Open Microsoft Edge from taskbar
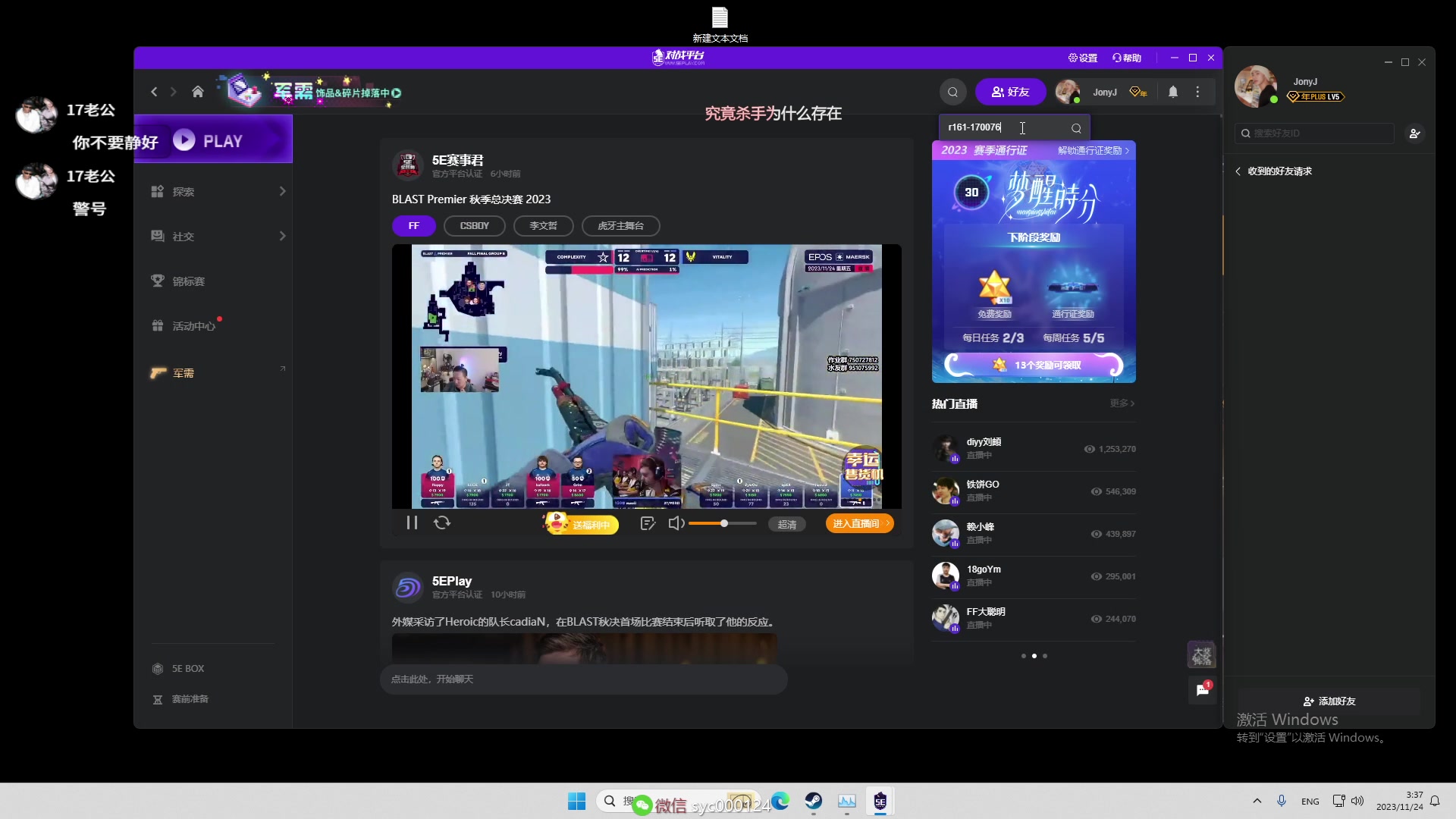1456x819 pixels. pos(780,801)
